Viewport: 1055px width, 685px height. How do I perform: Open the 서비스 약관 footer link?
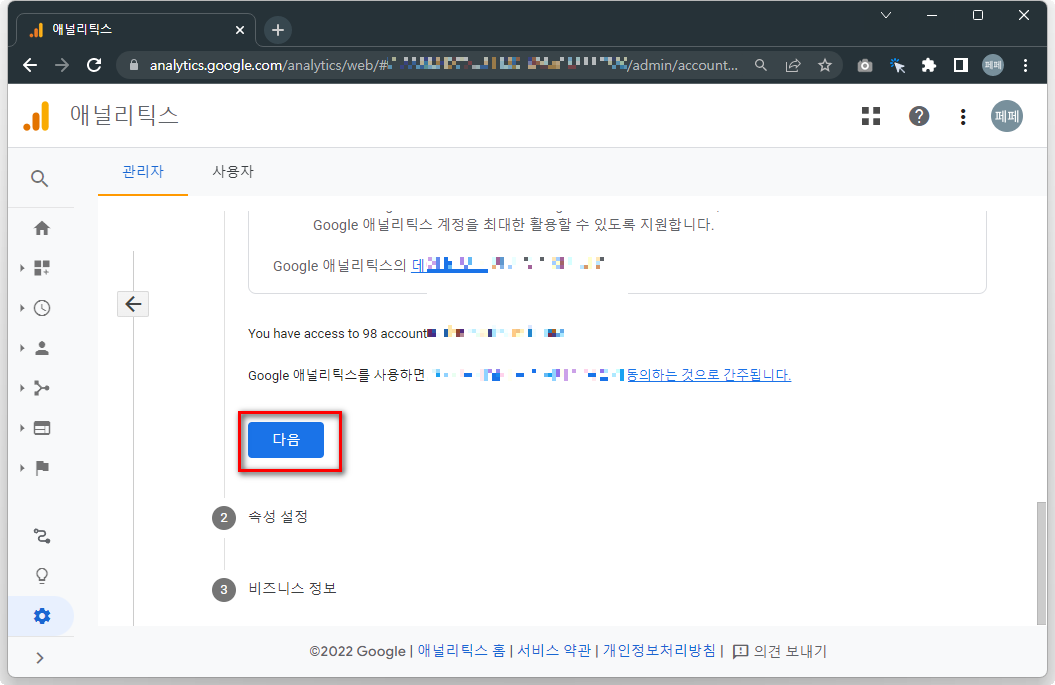click(x=554, y=651)
